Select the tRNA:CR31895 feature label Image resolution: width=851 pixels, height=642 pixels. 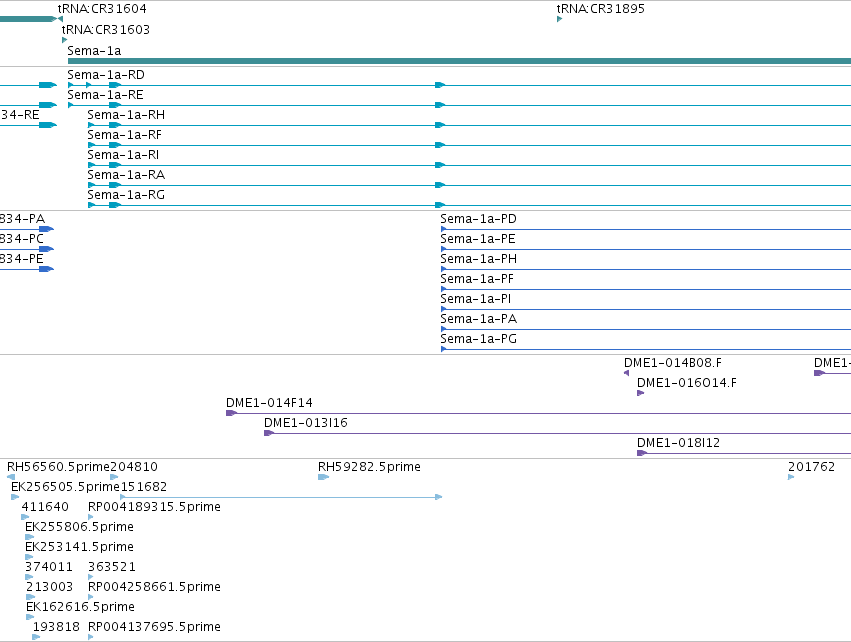click(x=601, y=9)
